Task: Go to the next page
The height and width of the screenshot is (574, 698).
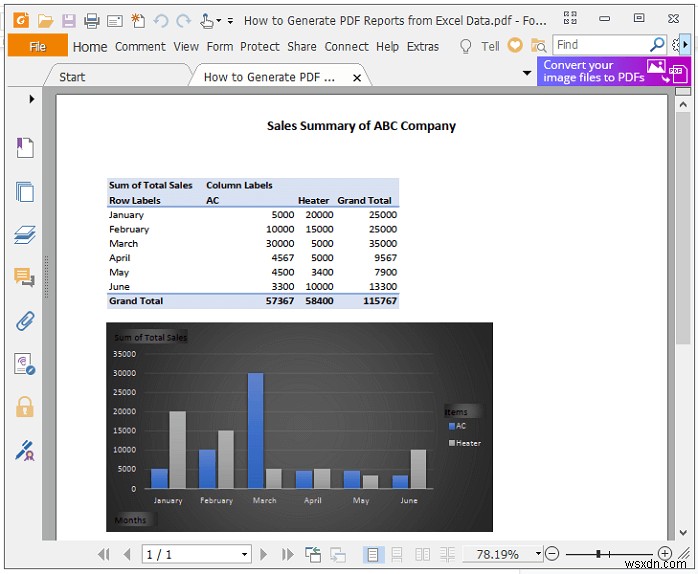Action: click(263, 554)
